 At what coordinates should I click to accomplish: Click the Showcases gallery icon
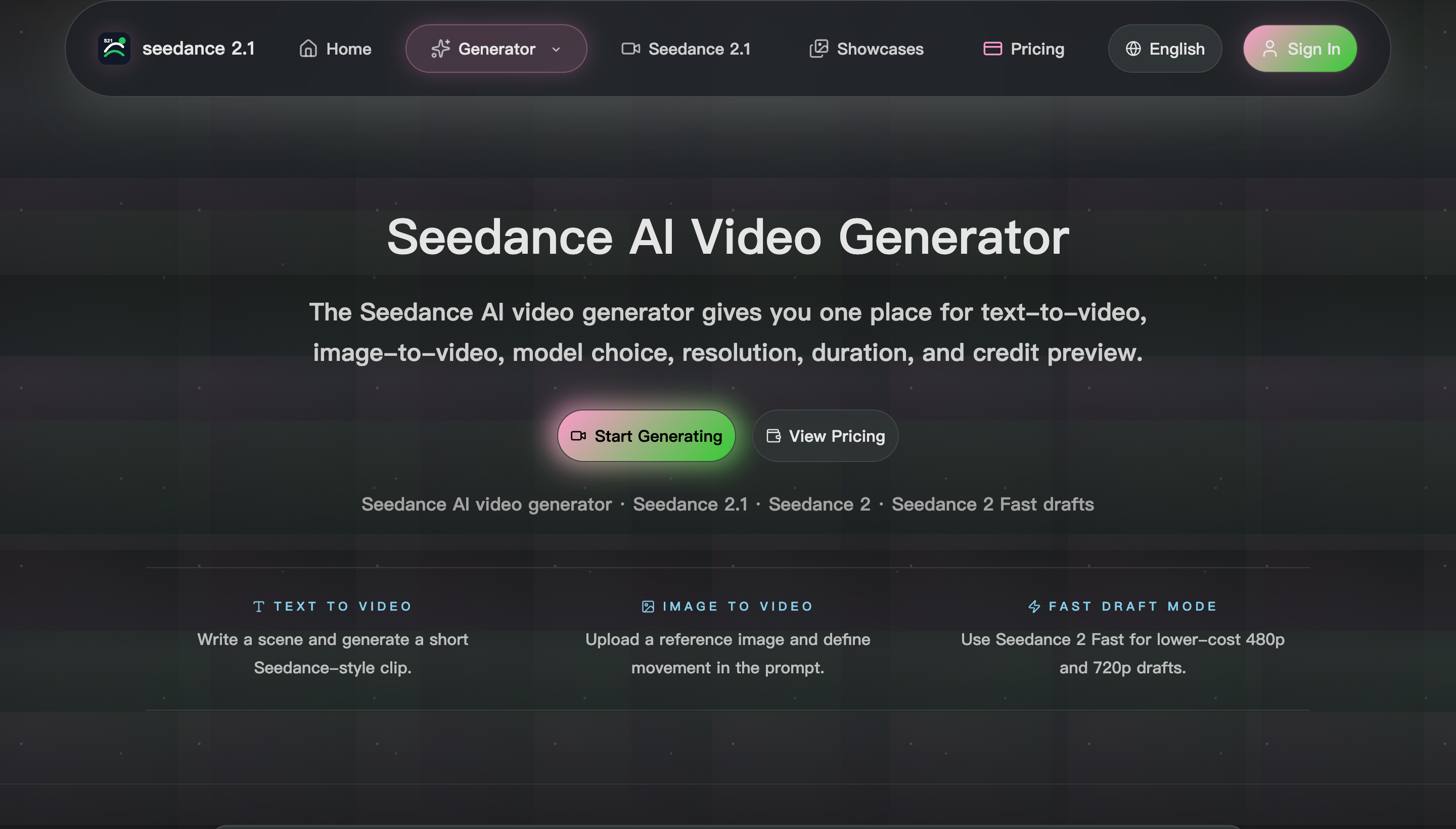[x=819, y=49]
